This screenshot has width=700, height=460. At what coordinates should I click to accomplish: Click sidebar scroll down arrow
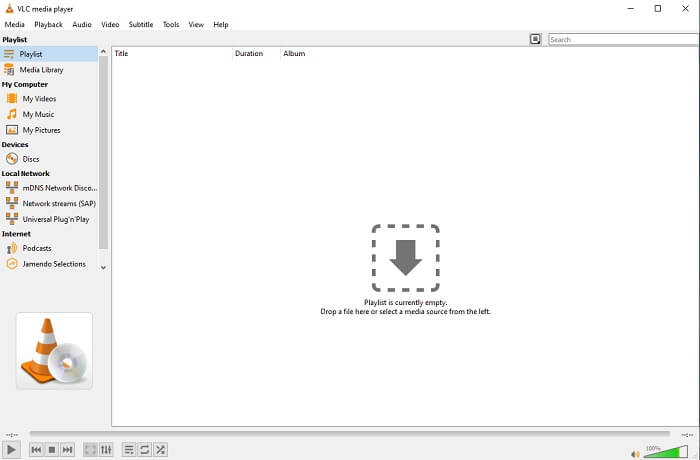pyautogui.click(x=103, y=268)
